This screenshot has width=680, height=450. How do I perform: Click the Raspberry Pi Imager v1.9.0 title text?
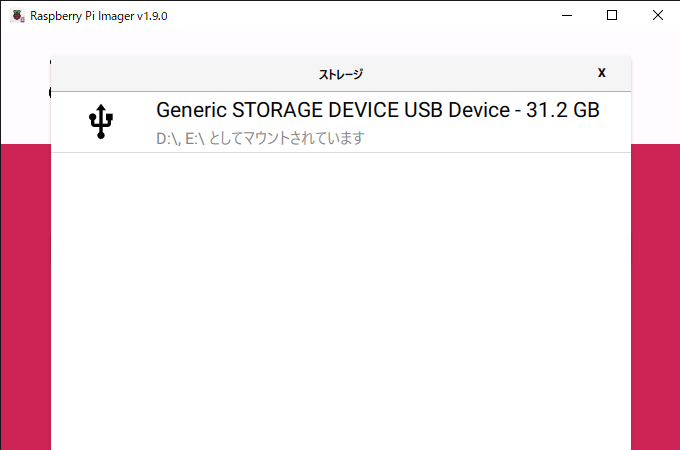(x=99, y=16)
